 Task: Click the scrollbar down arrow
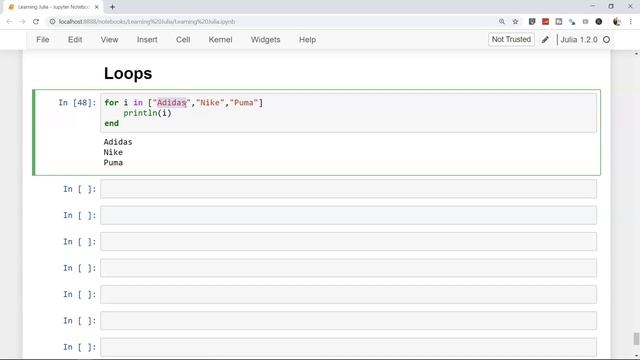(636, 356)
